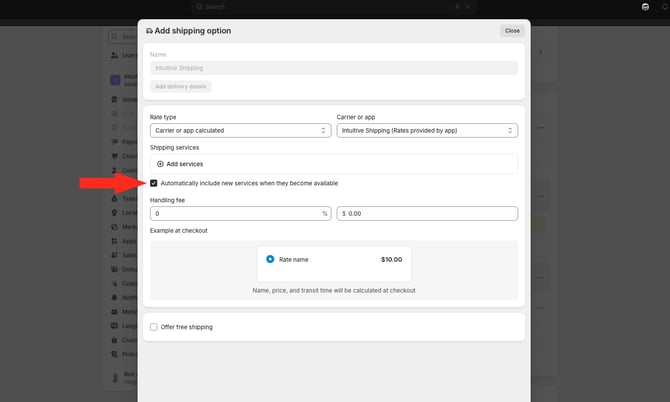
Task: Select the Rate name radio button
Action: pyautogui.click(x=270, y=259)
